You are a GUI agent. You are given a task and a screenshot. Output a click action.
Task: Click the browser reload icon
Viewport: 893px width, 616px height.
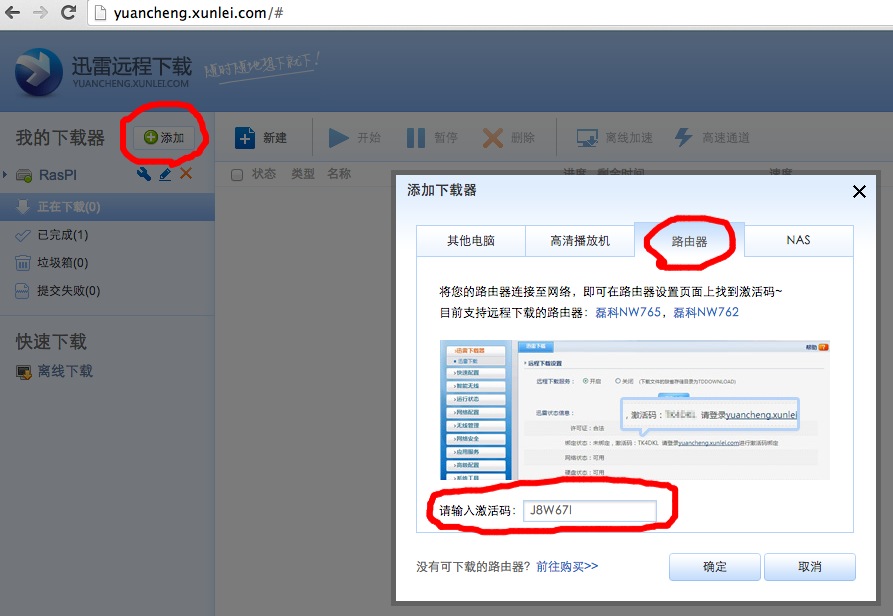pos(69,13)
